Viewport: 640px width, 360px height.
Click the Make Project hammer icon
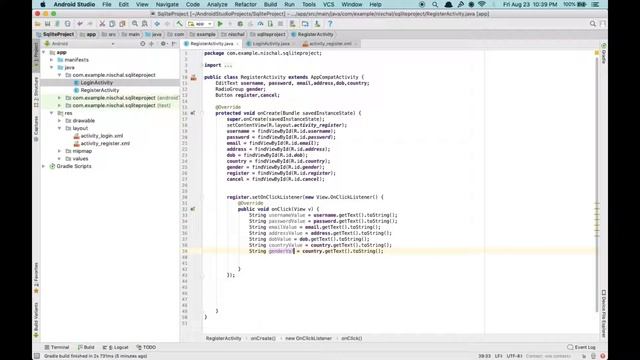pyautogui.click(x=179, y=24)
